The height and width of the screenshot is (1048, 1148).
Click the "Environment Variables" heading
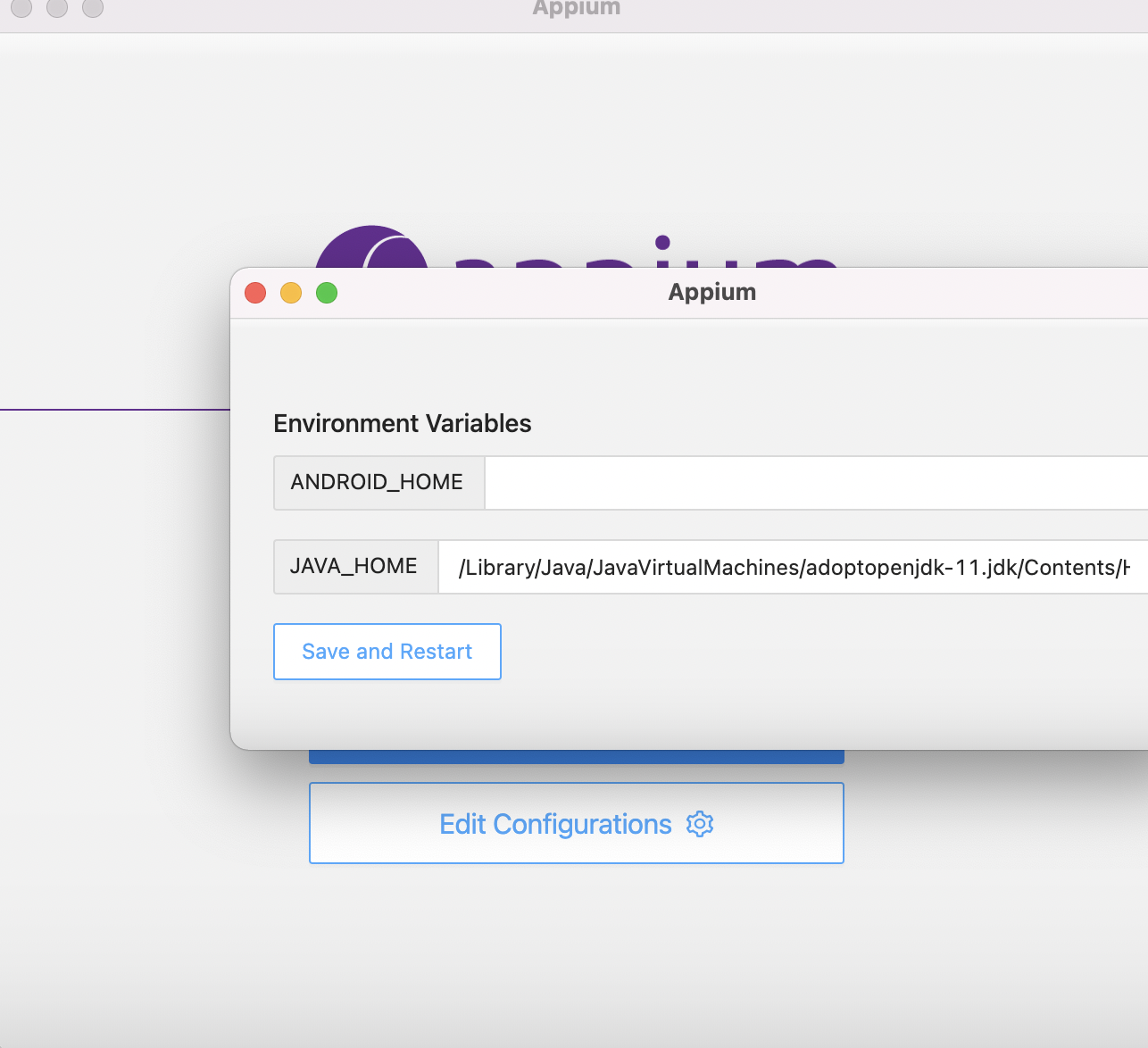click(x=403, y=423)
